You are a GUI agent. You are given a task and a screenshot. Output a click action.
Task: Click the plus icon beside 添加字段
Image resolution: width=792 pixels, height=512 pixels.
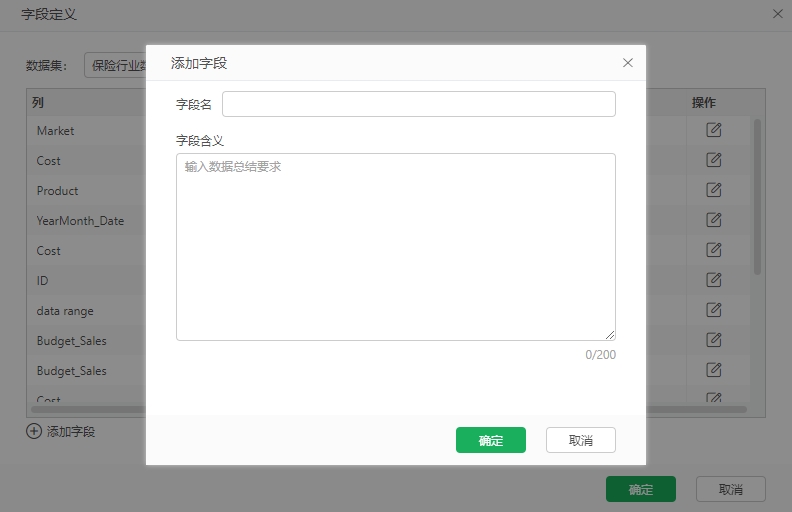coord(34,431)
